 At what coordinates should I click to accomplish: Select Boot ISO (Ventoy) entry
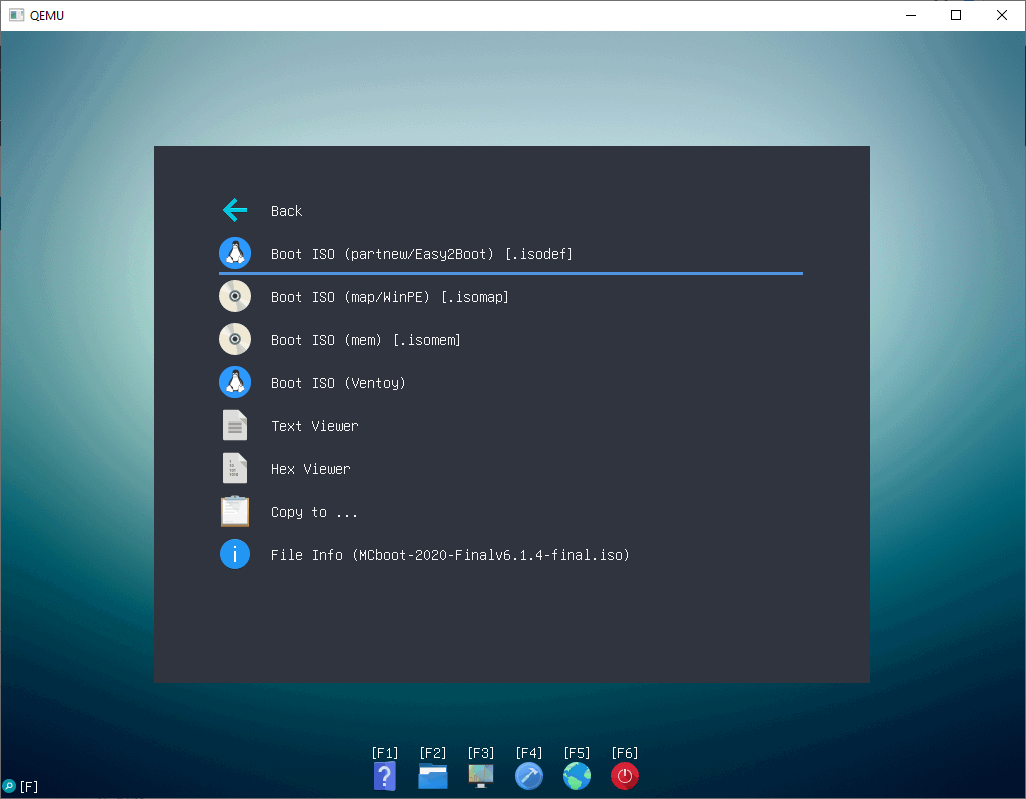point(511,383)
